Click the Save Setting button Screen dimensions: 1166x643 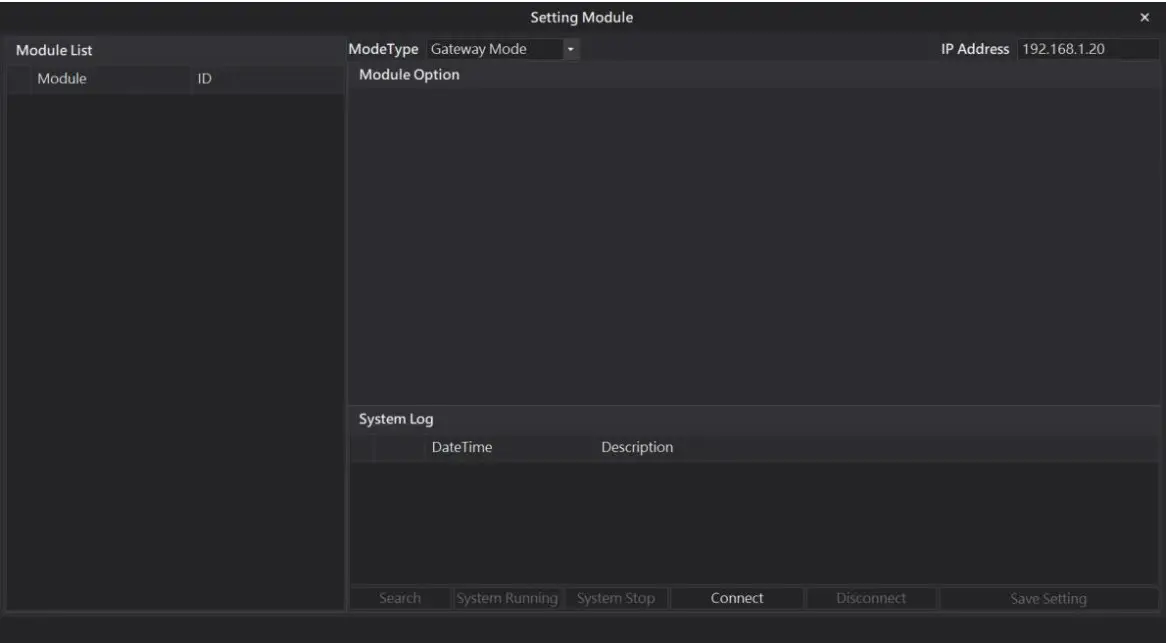[x=1049, y=598]
